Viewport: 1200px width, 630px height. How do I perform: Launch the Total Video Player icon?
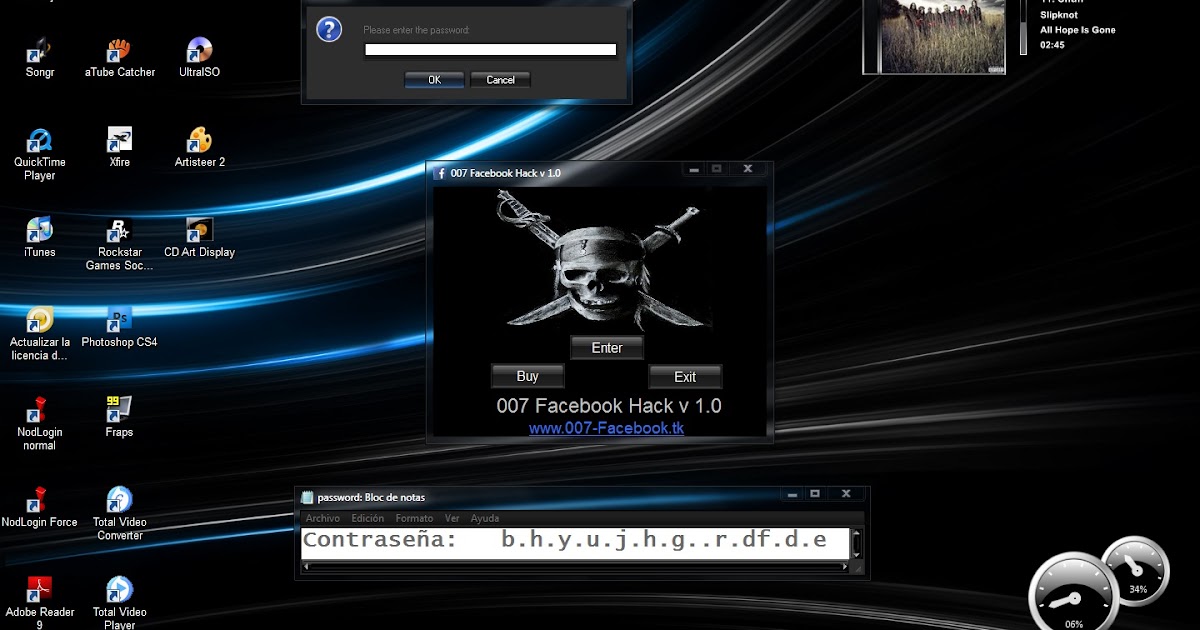coord(120,603)
